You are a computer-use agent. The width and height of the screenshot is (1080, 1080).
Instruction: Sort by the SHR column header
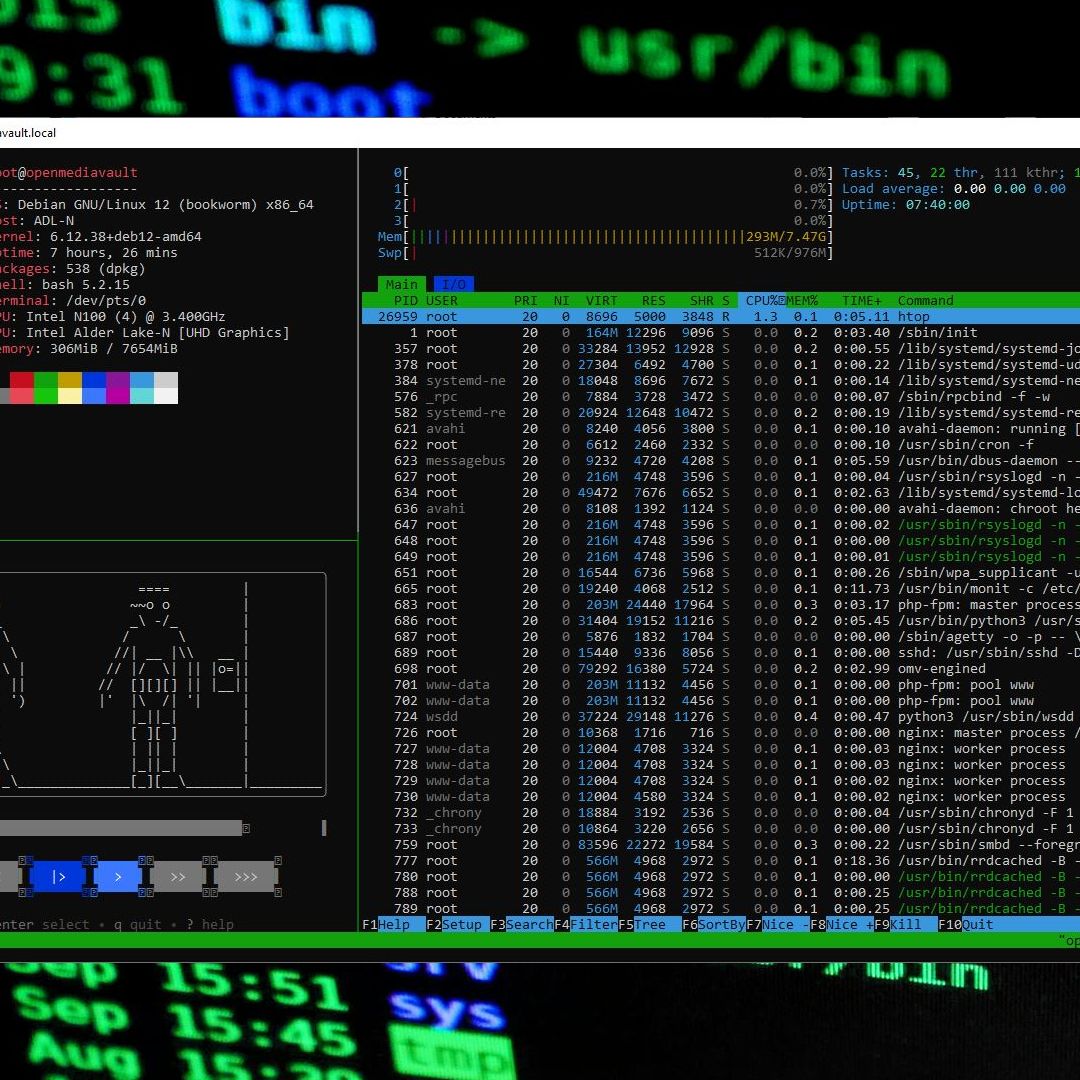click(x=702, y=300)
